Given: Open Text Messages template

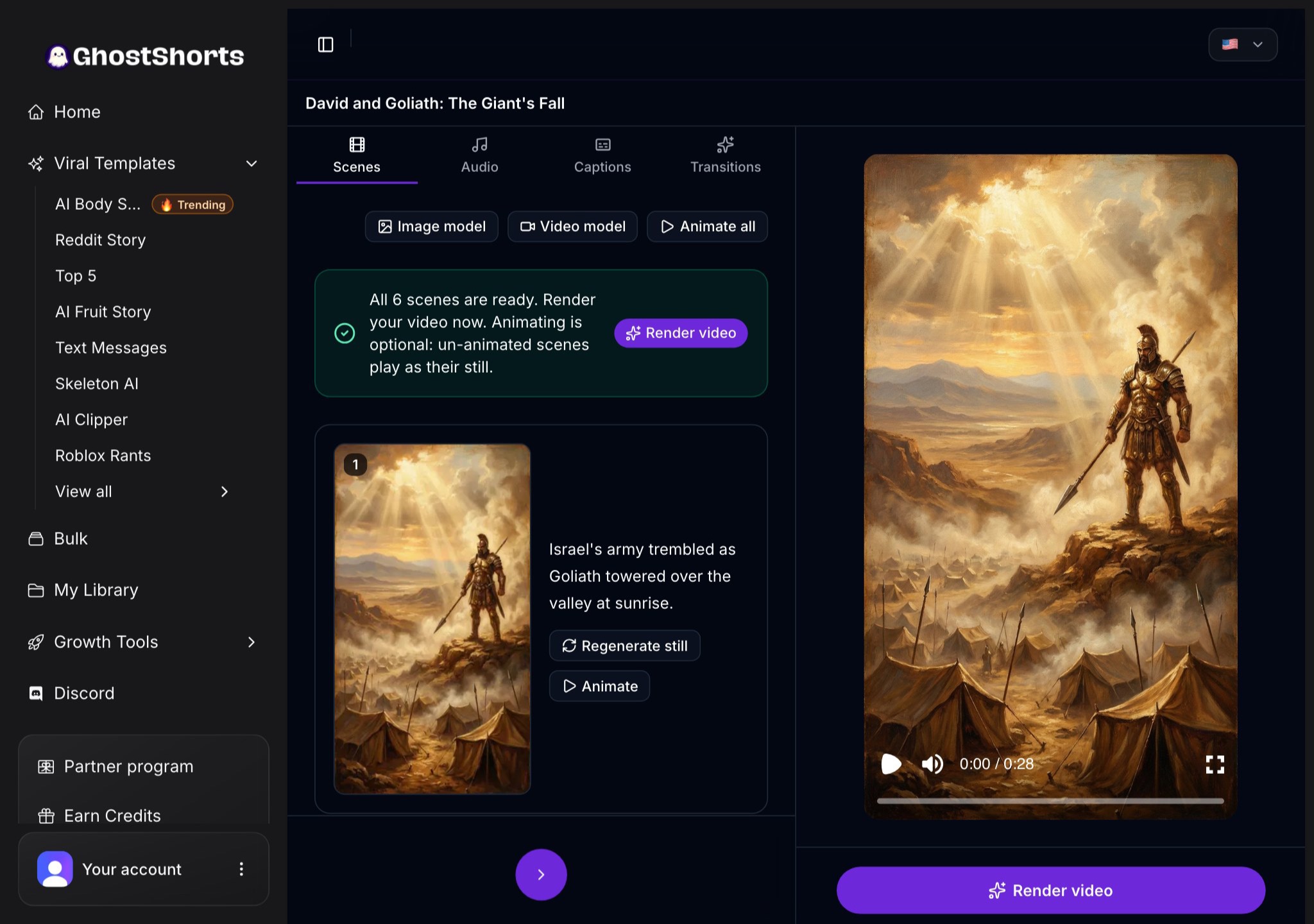Looking at the screenshot, I should (x=110, y=348).
